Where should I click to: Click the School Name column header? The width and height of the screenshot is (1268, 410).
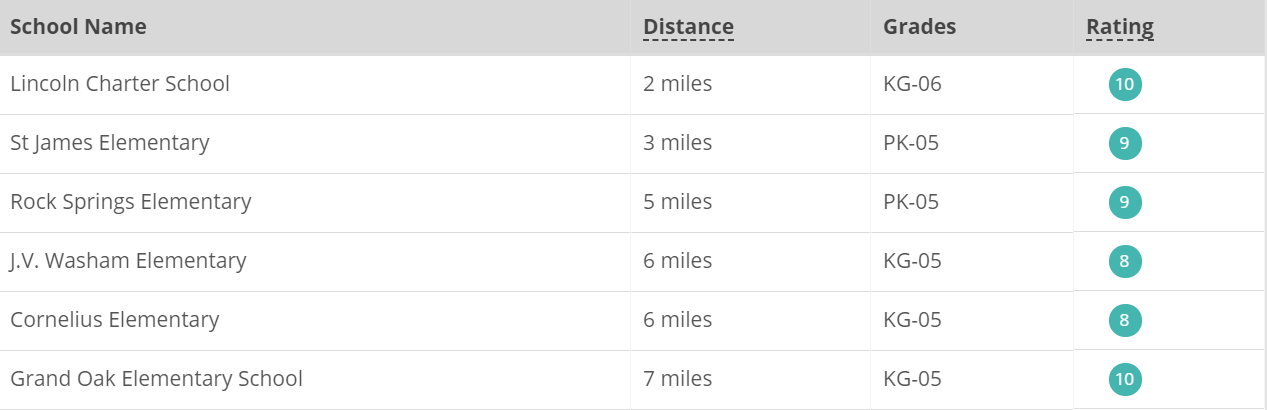[78, 27]
